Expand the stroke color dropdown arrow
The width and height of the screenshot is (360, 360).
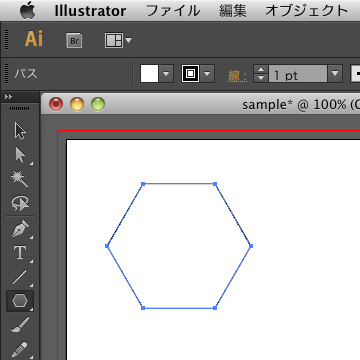pos(207,73)
